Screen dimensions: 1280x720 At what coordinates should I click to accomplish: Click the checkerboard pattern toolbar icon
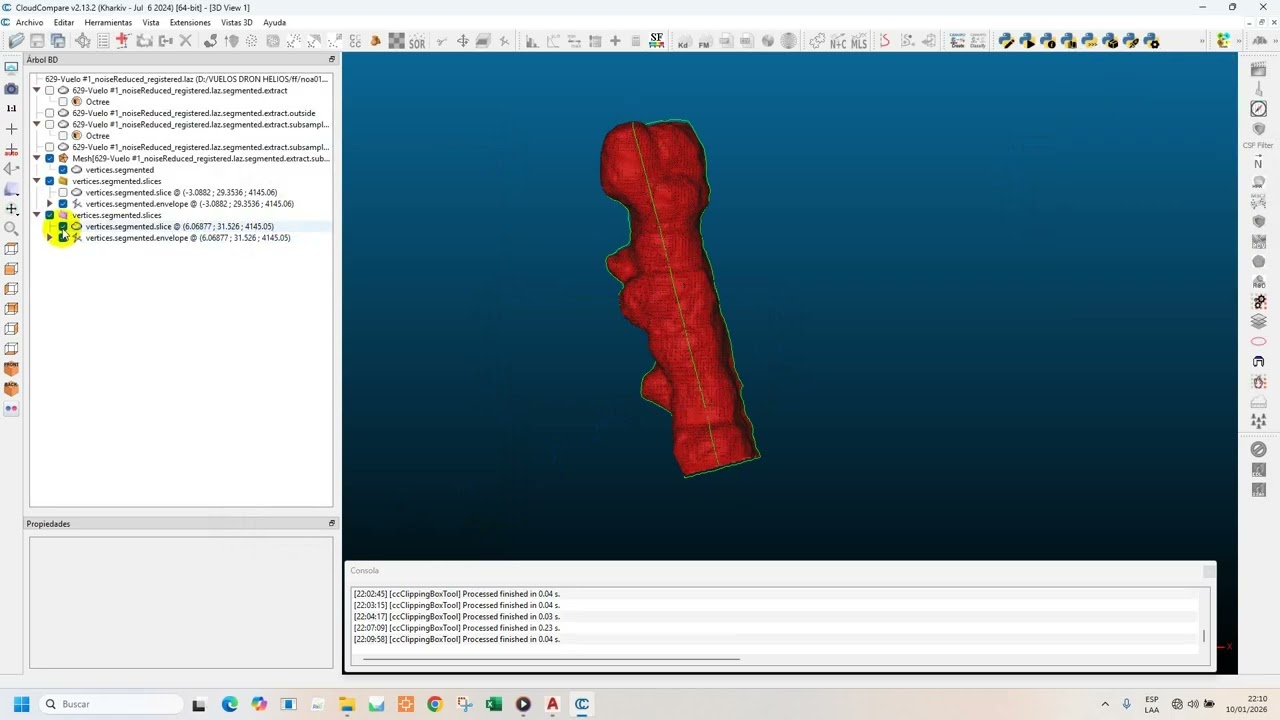click(396, 41)
